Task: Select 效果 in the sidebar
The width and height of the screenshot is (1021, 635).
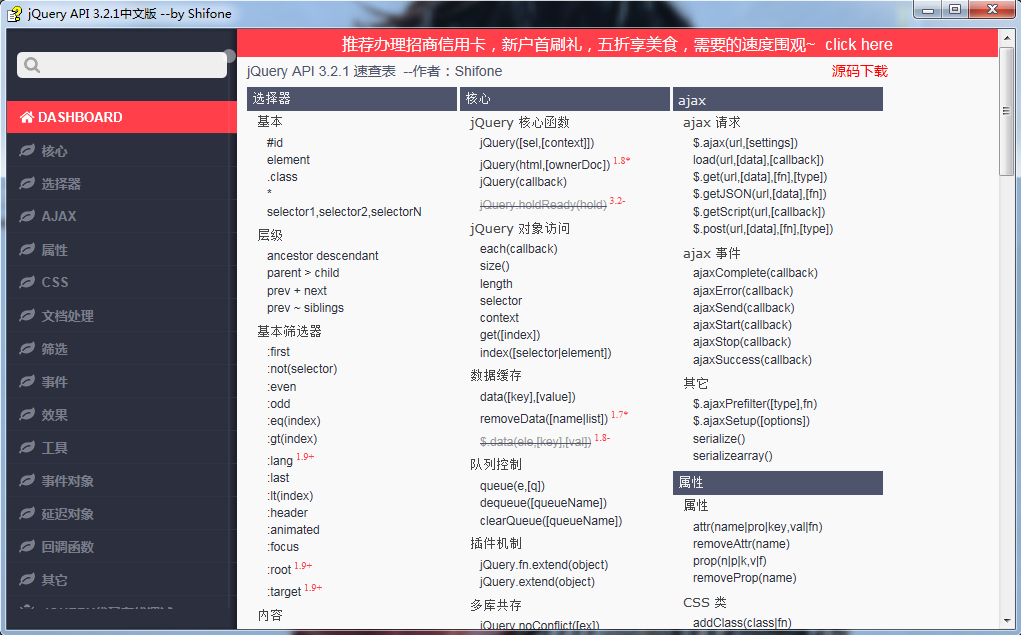Action: (x=55, y=415)
